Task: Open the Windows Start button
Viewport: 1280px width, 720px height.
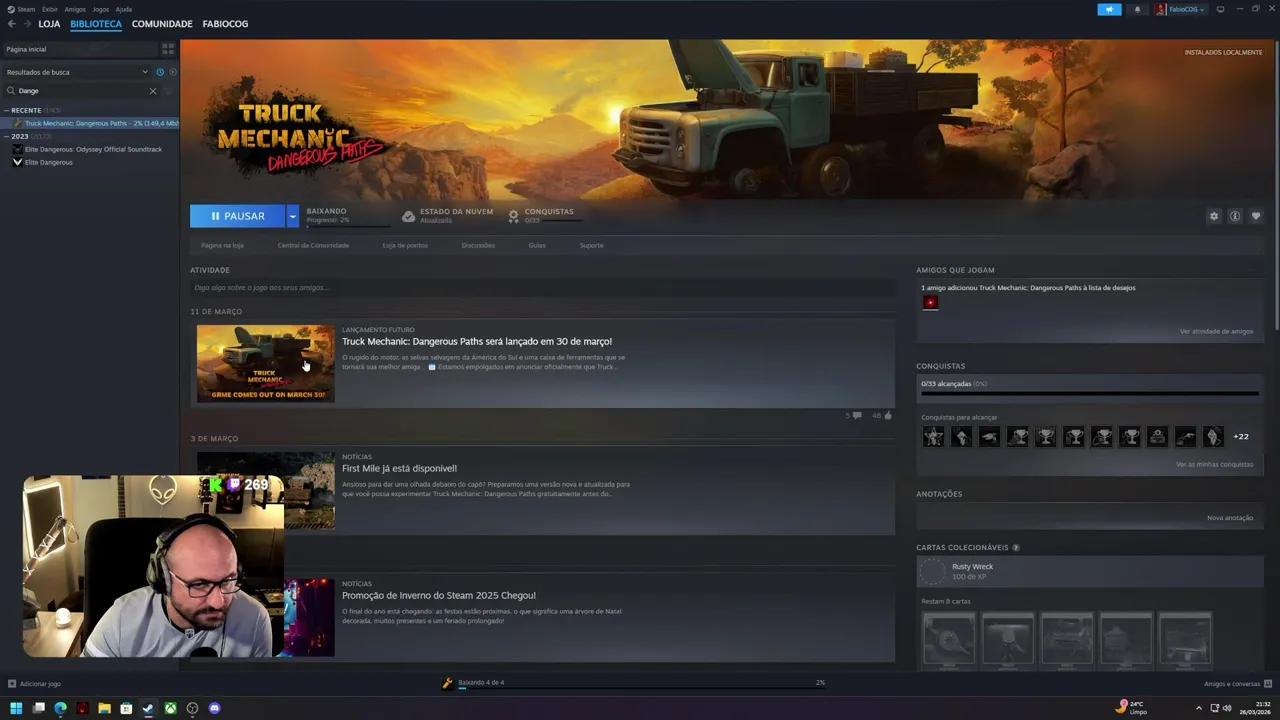Action: coord(16,708)
